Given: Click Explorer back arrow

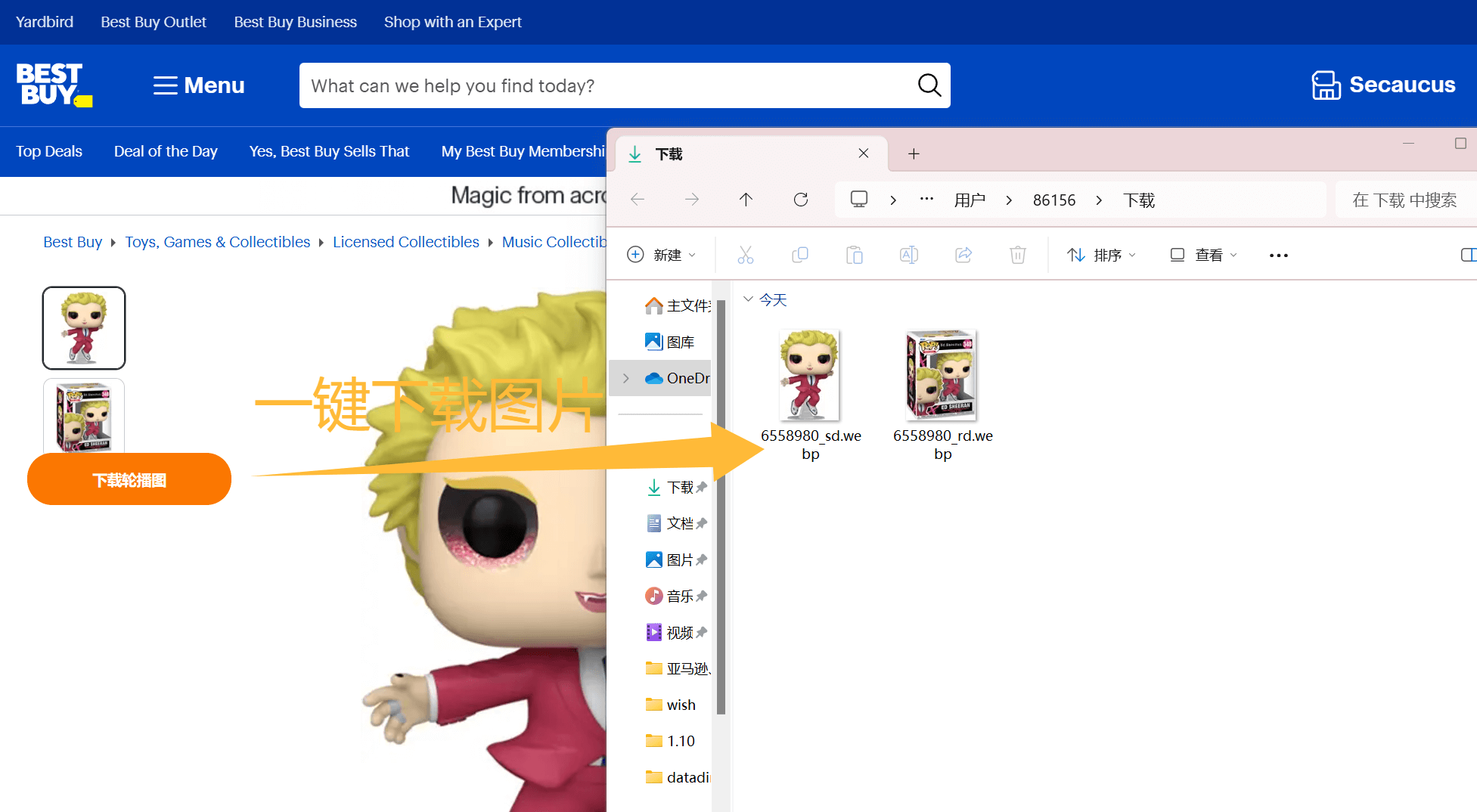Looking at the screenshot, I should 638,200.
